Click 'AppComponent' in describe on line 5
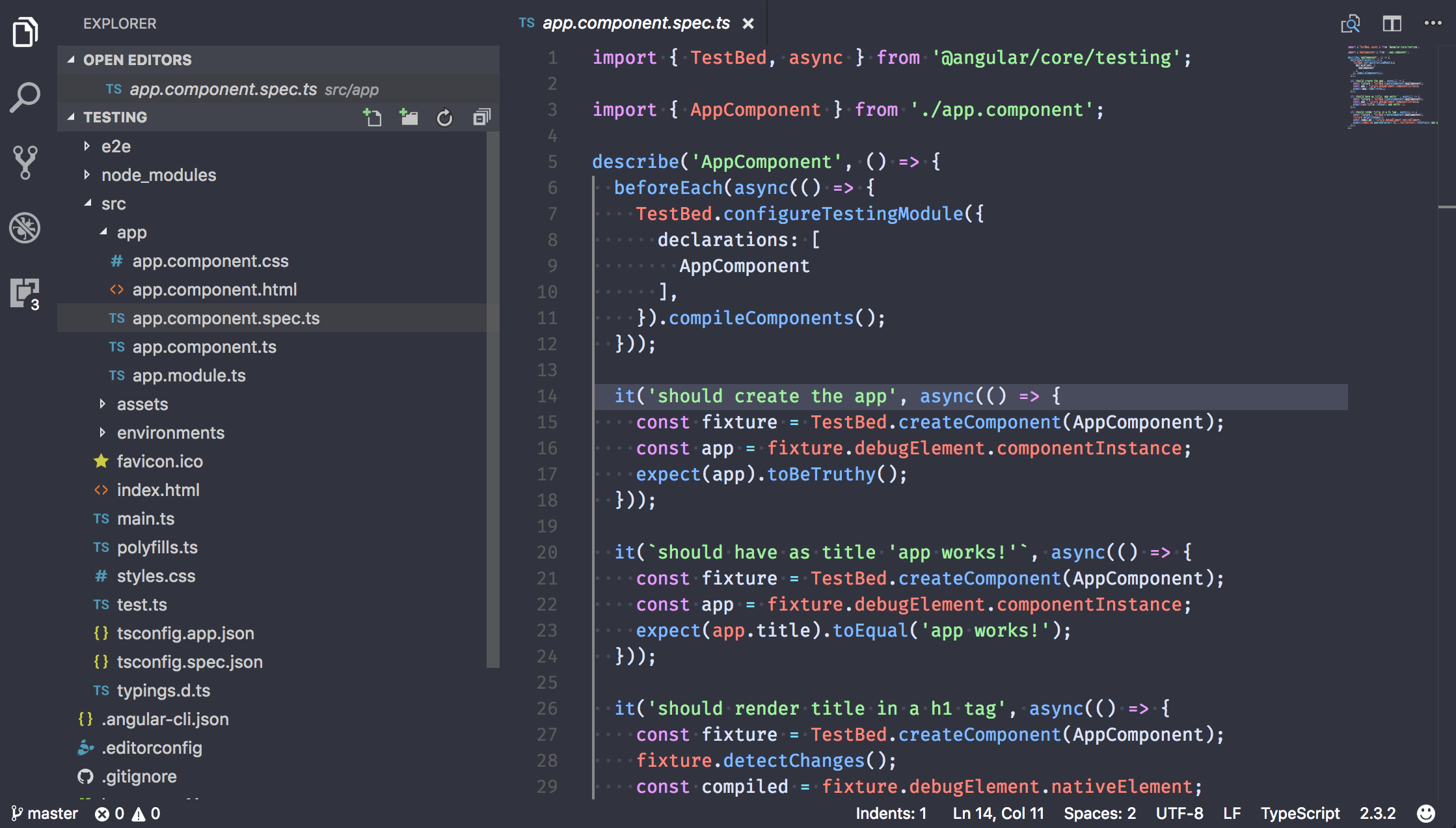1456x828 pixels. 766,162
